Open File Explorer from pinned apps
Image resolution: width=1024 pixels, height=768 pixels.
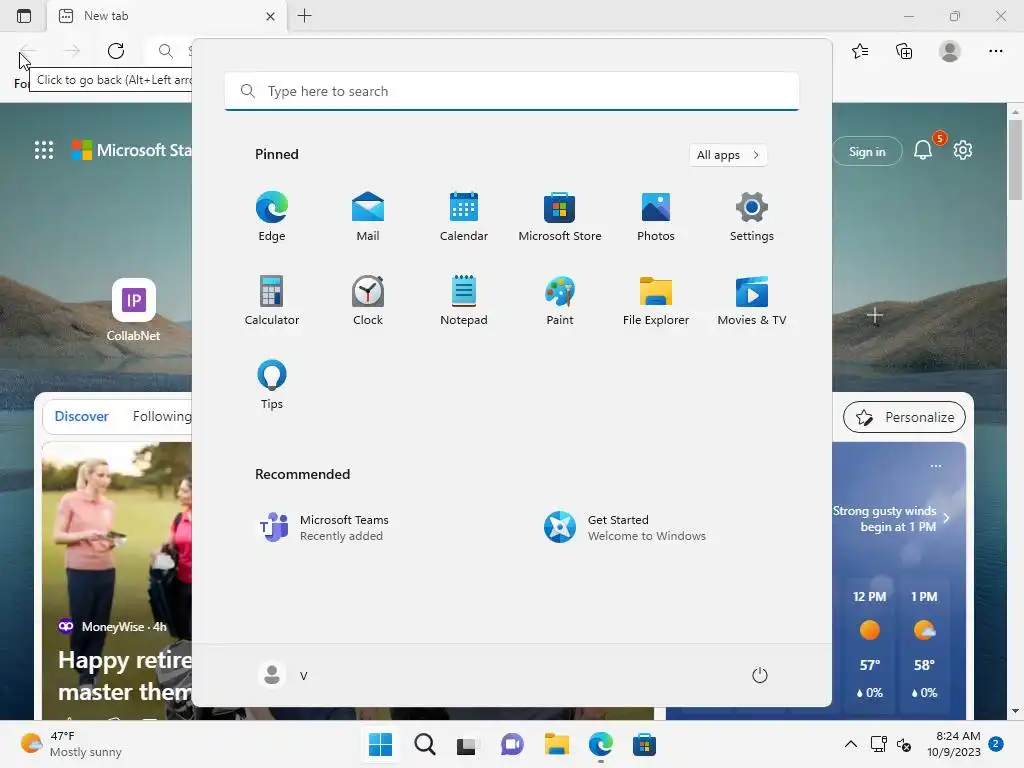click(x=656, y=300)
